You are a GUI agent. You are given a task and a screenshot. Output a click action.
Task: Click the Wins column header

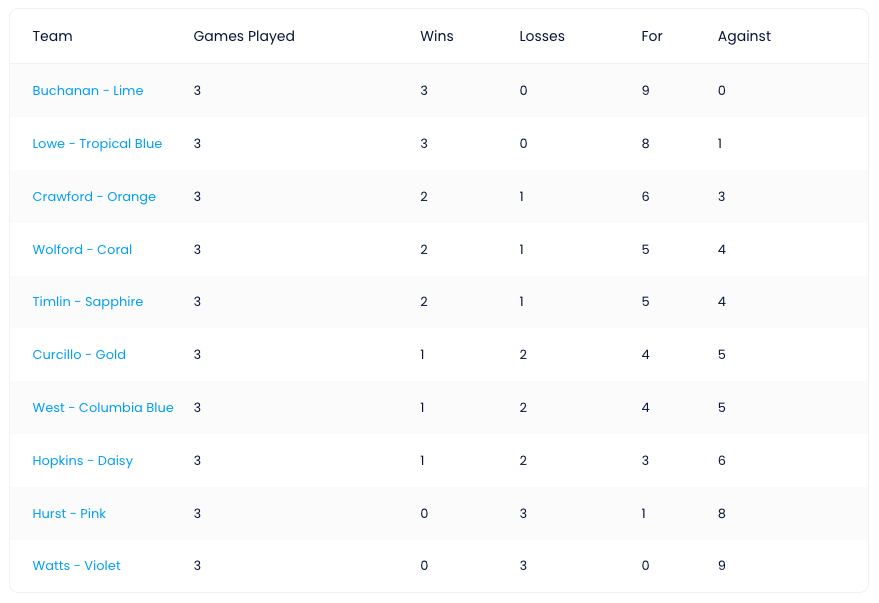(437, 36)
